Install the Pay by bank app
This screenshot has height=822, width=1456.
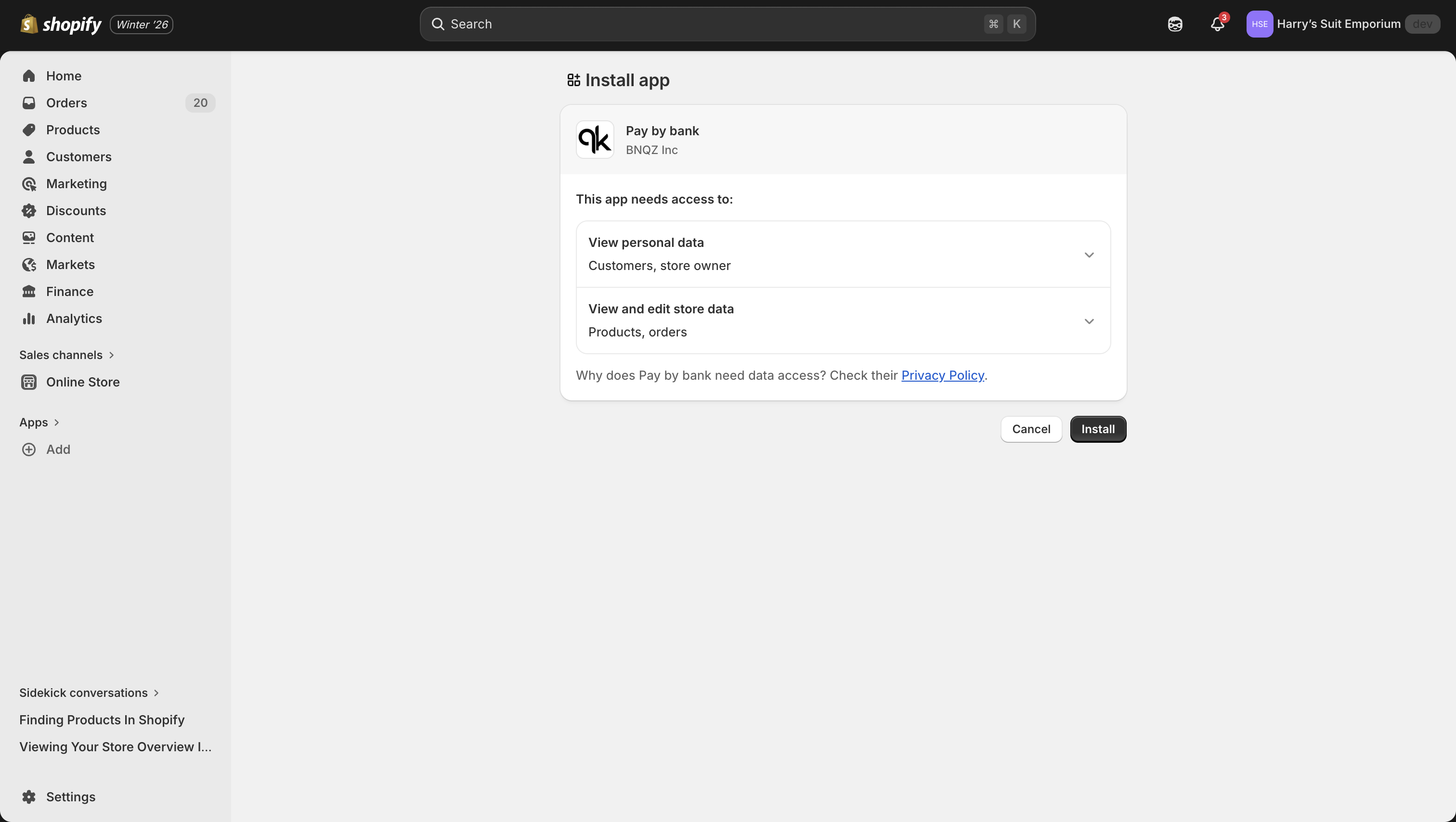[1098, 429]
